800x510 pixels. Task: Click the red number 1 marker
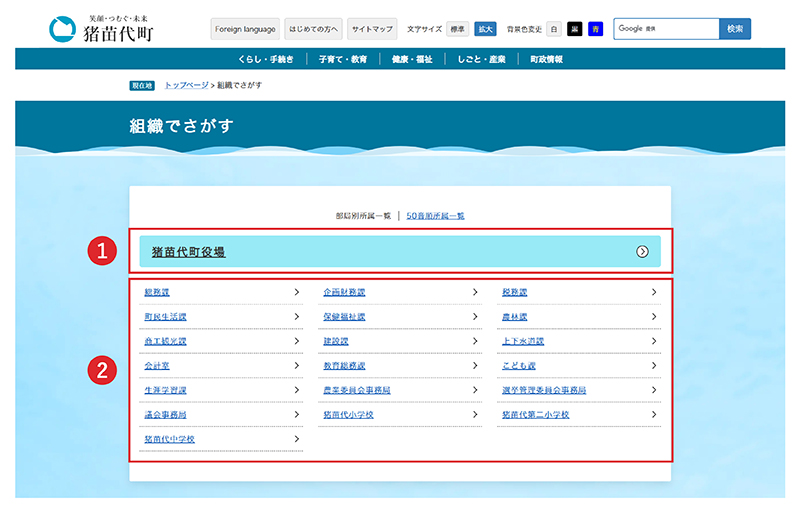tap(102, 252)
